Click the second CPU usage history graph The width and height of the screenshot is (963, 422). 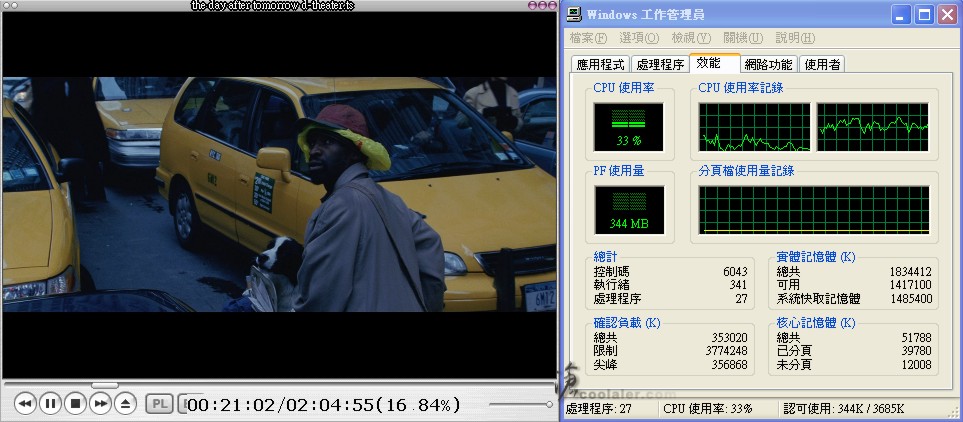coord(872,127)
